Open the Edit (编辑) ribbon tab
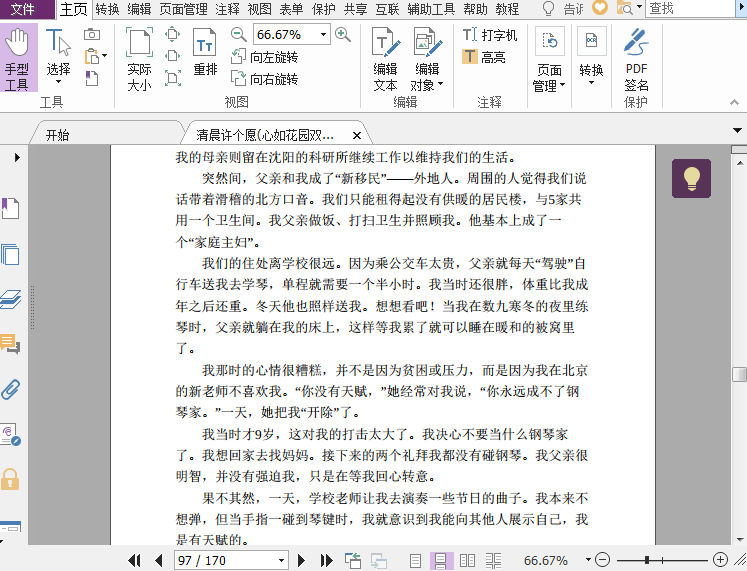Viewport: 747px width, 571px height. (x=139, y=9)
